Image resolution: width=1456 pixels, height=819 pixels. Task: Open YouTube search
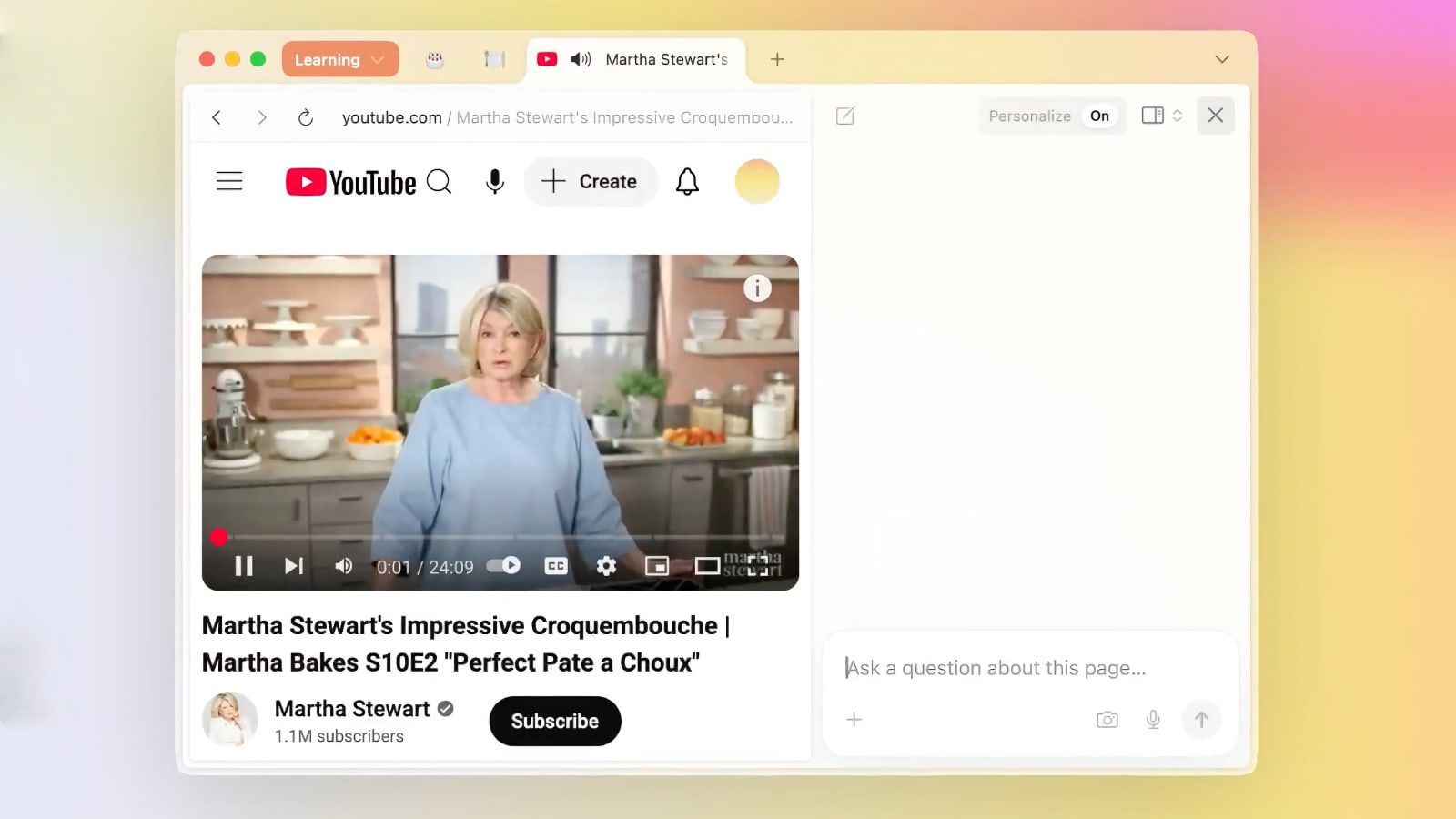point(439,182)
